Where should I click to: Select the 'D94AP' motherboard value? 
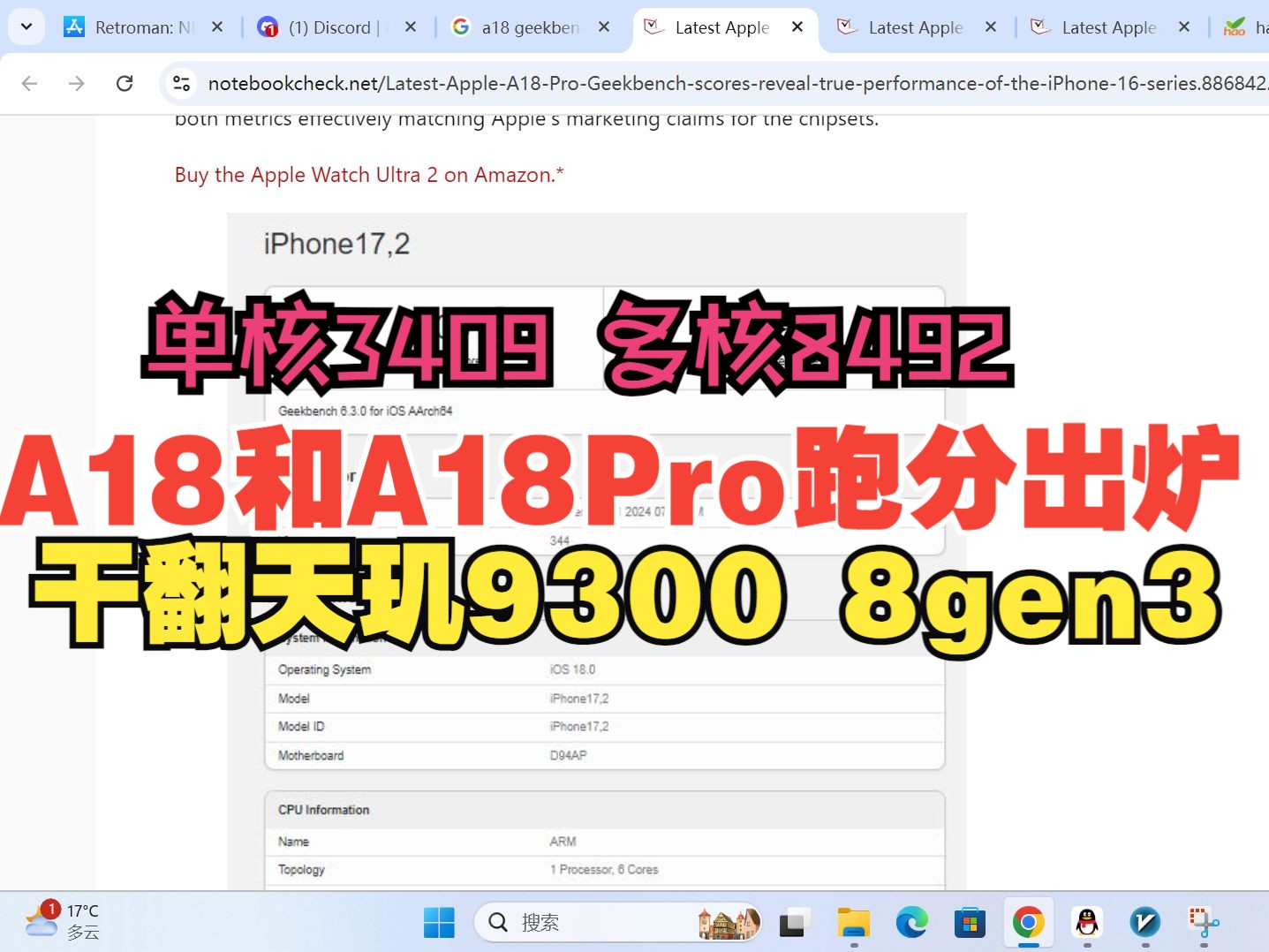pos(568,756)
